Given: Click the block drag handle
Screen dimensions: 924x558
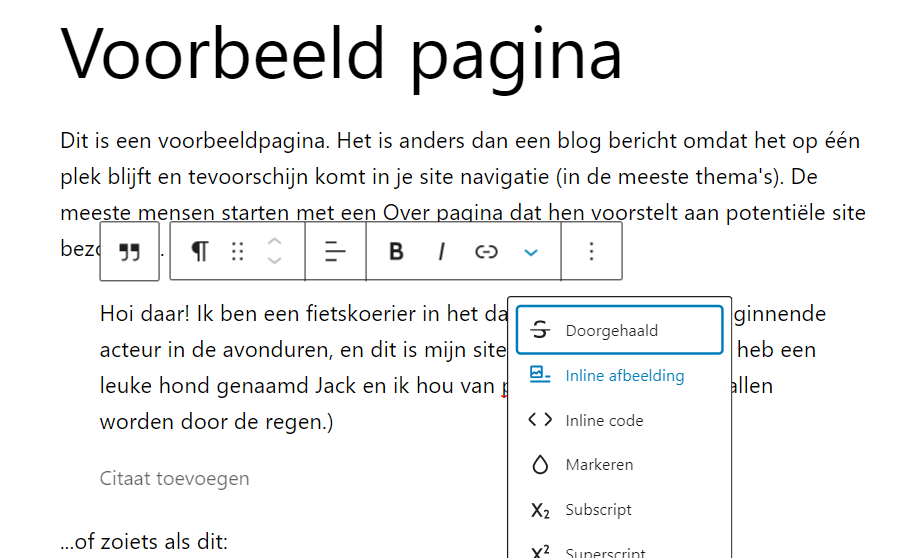Looking at the screenshot, I should [x=237, y=251].
